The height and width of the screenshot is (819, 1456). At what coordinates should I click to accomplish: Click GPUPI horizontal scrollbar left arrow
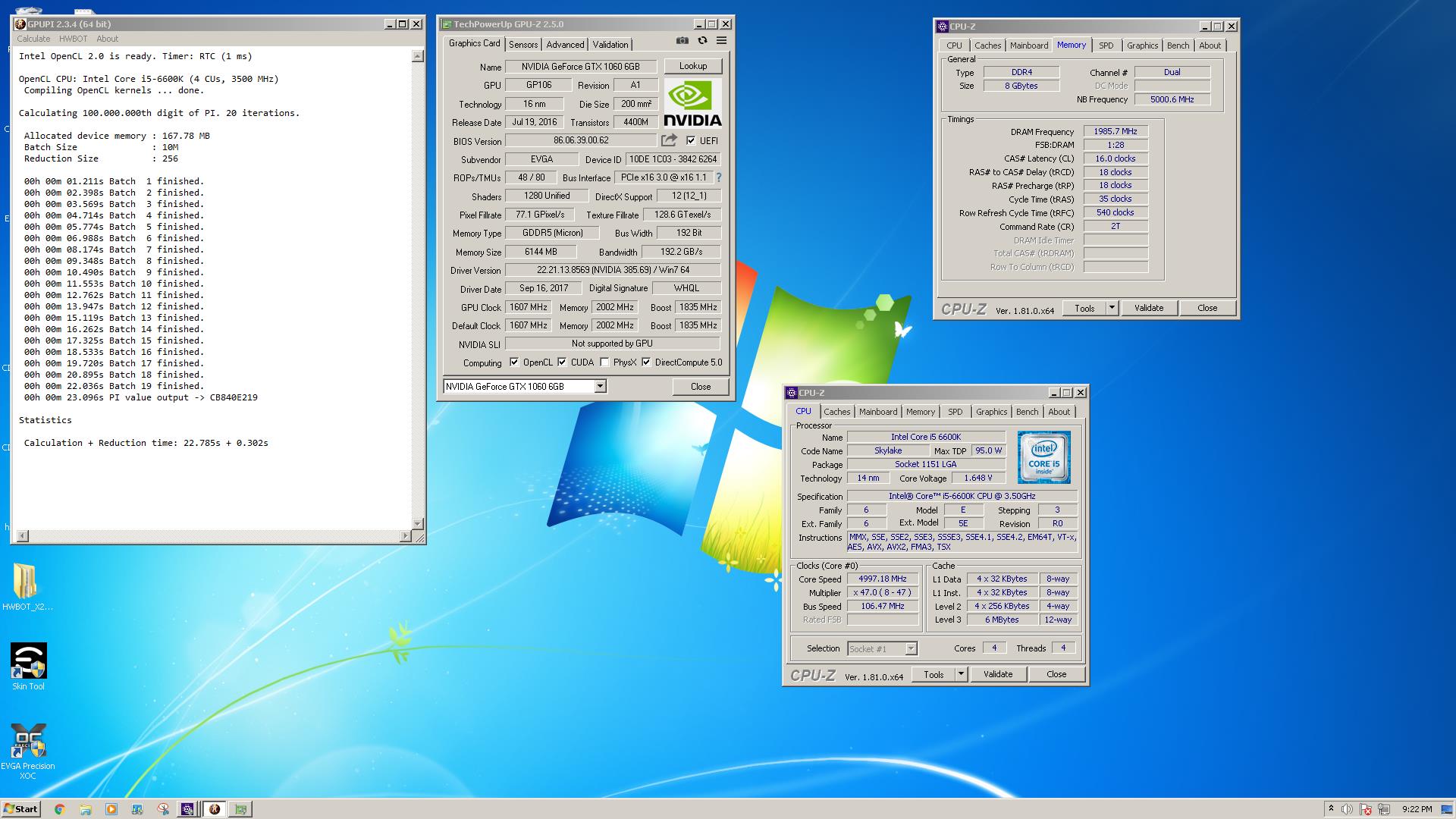tap(22, 536)
